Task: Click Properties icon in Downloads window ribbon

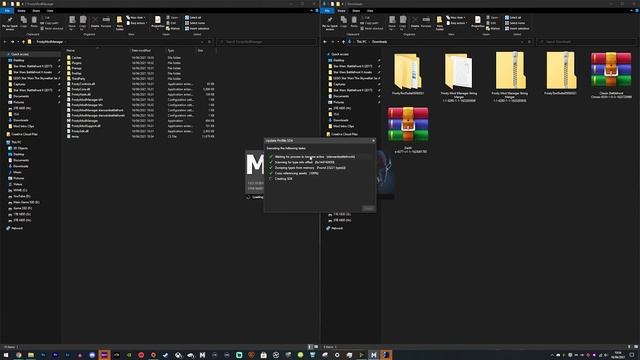Action: coord(478,22)
